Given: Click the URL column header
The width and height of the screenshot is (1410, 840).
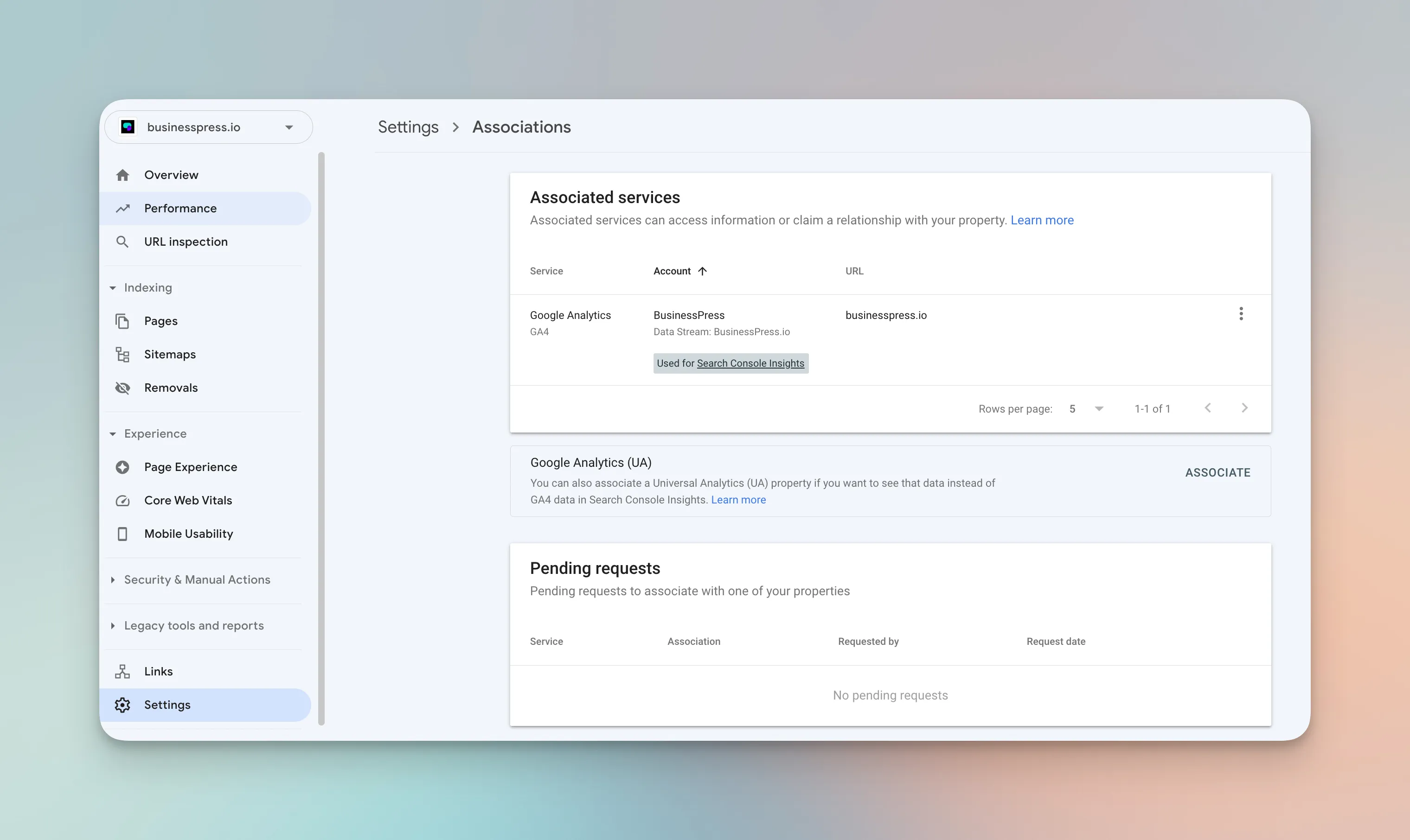Looking at the screenshot, I should tap(854, 271).
